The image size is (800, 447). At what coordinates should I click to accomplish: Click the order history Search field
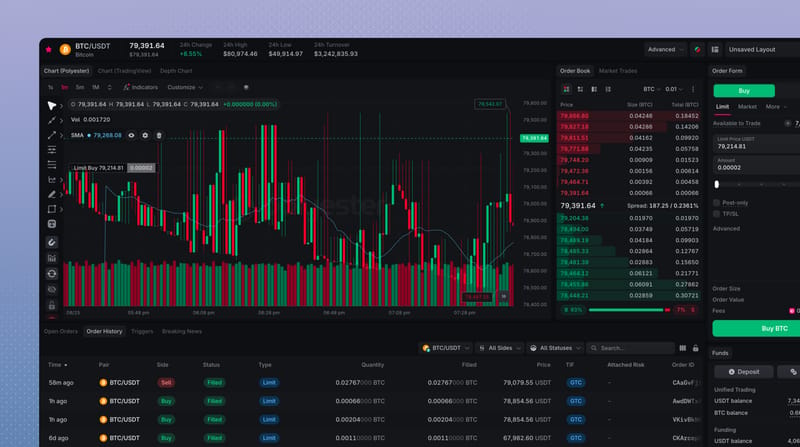630,348
